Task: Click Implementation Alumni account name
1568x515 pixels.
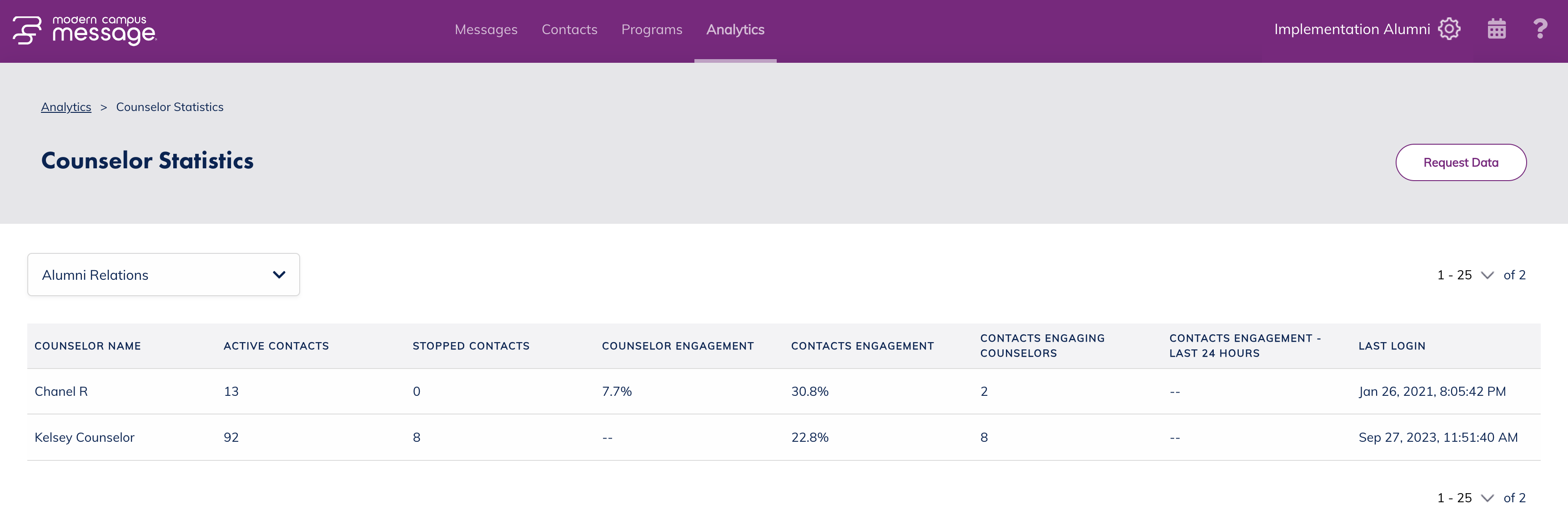Action: coord(1351,29)
